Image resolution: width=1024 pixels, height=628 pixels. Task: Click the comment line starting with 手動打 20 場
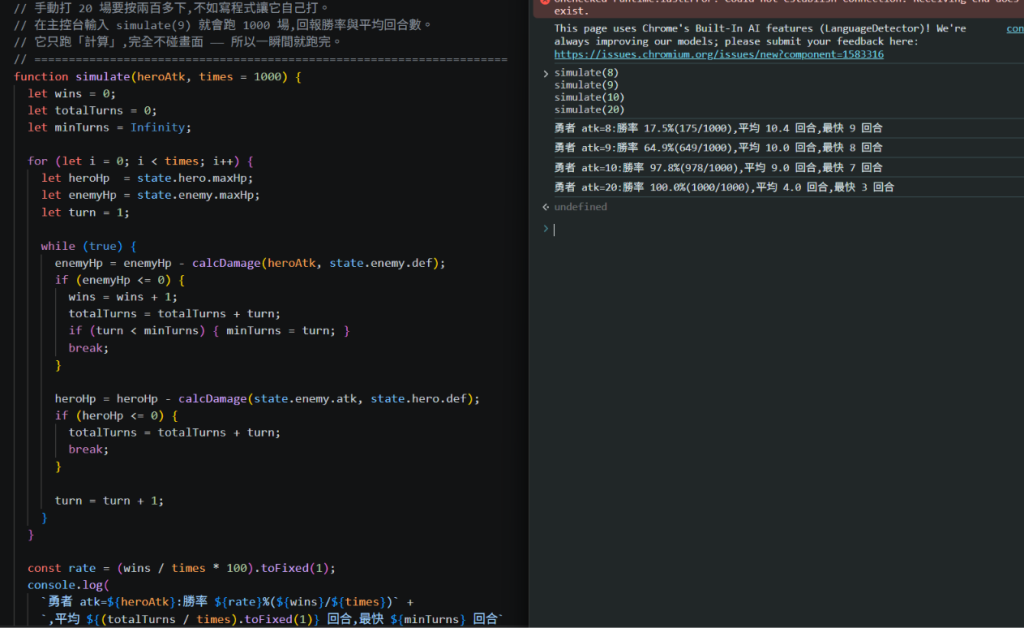point(171,8)
